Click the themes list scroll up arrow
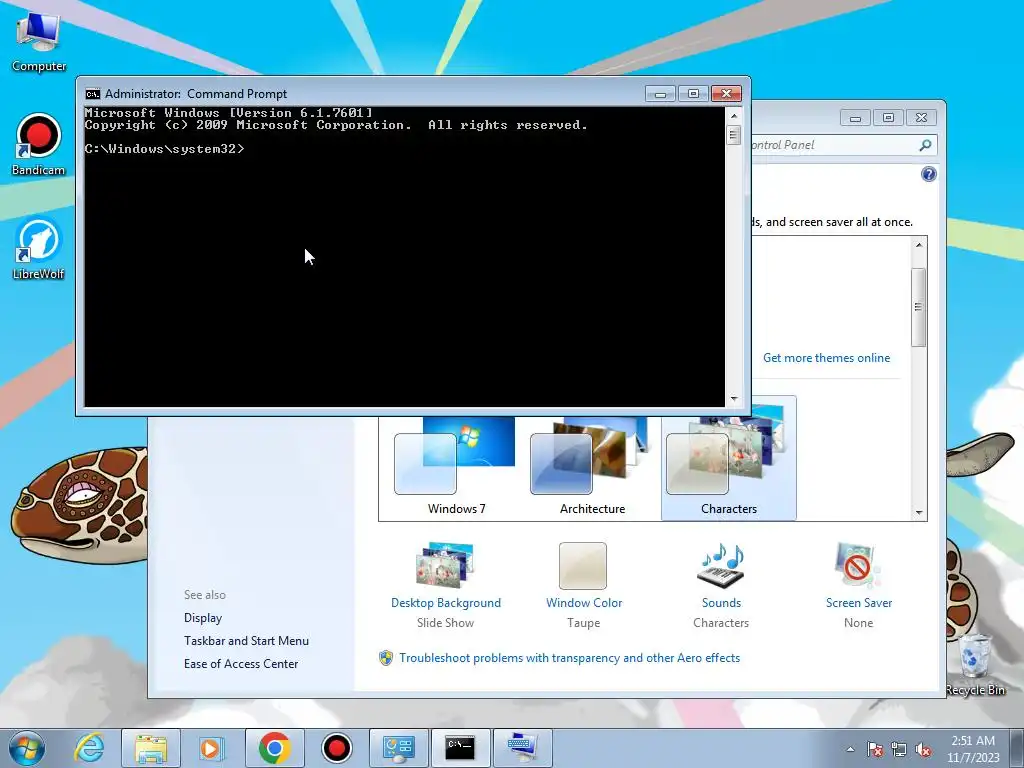Image resolution: width=1024 pixels, height=768 pixels. coord(919,246)
